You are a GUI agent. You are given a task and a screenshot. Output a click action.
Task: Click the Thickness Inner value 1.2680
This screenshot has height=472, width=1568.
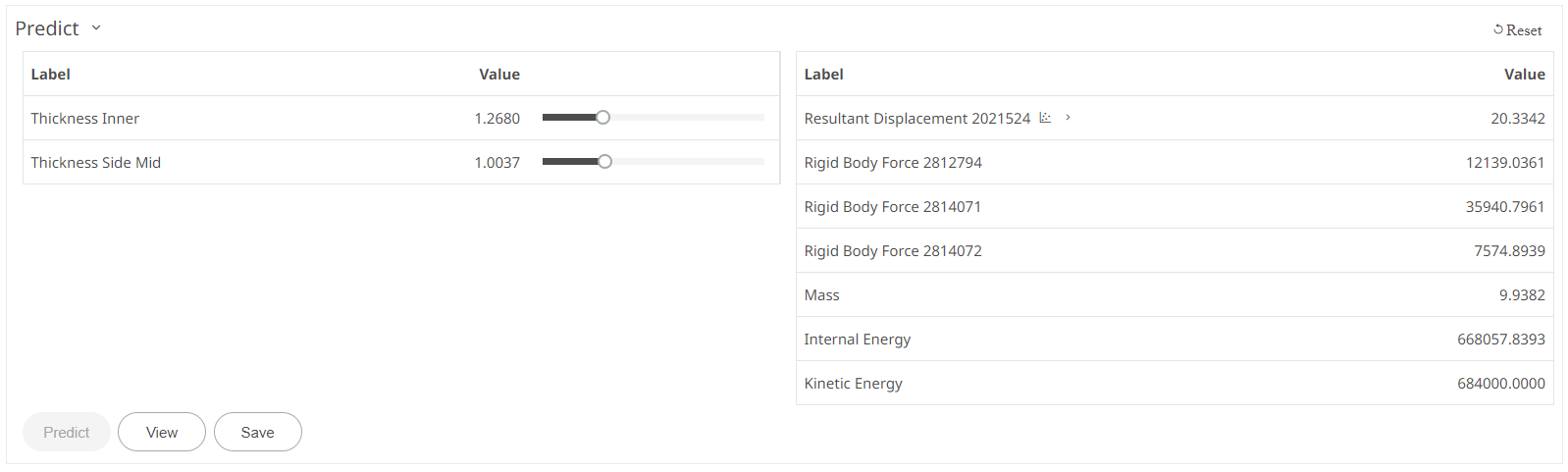coord(497,119)
